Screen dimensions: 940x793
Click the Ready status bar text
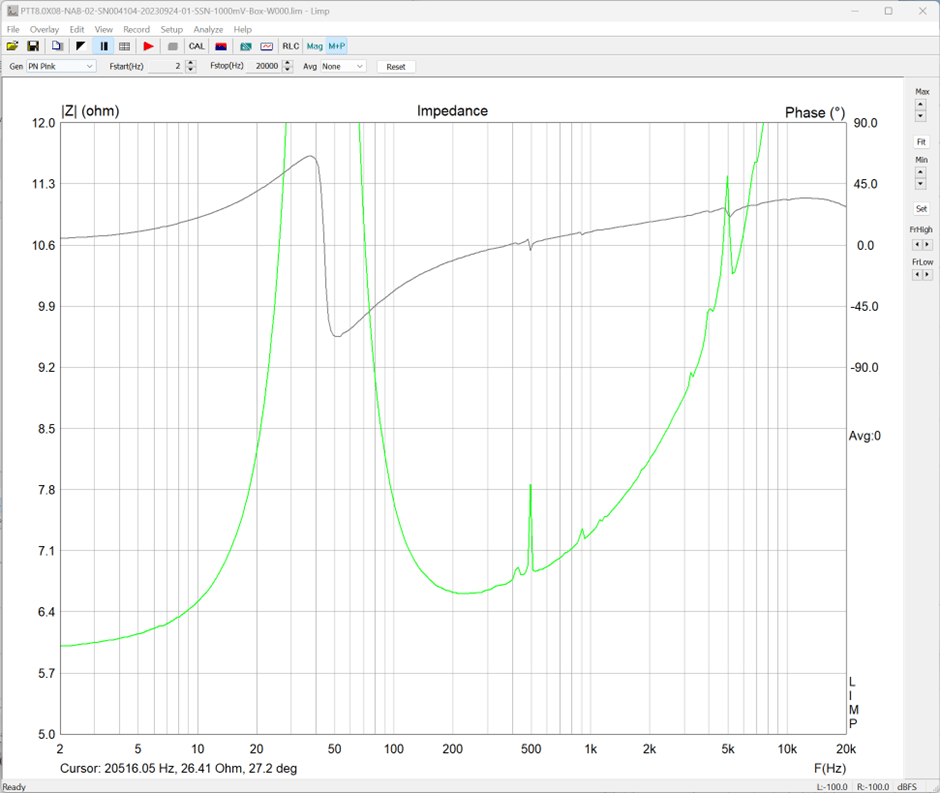coord(14,787)
